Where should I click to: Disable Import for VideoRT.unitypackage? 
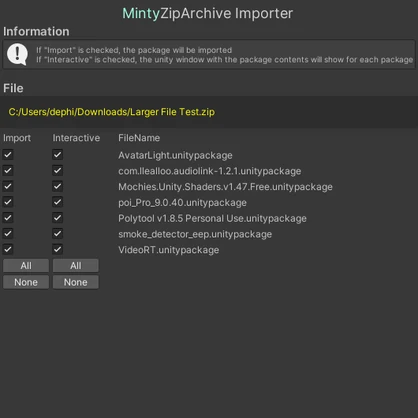point(8,249)
